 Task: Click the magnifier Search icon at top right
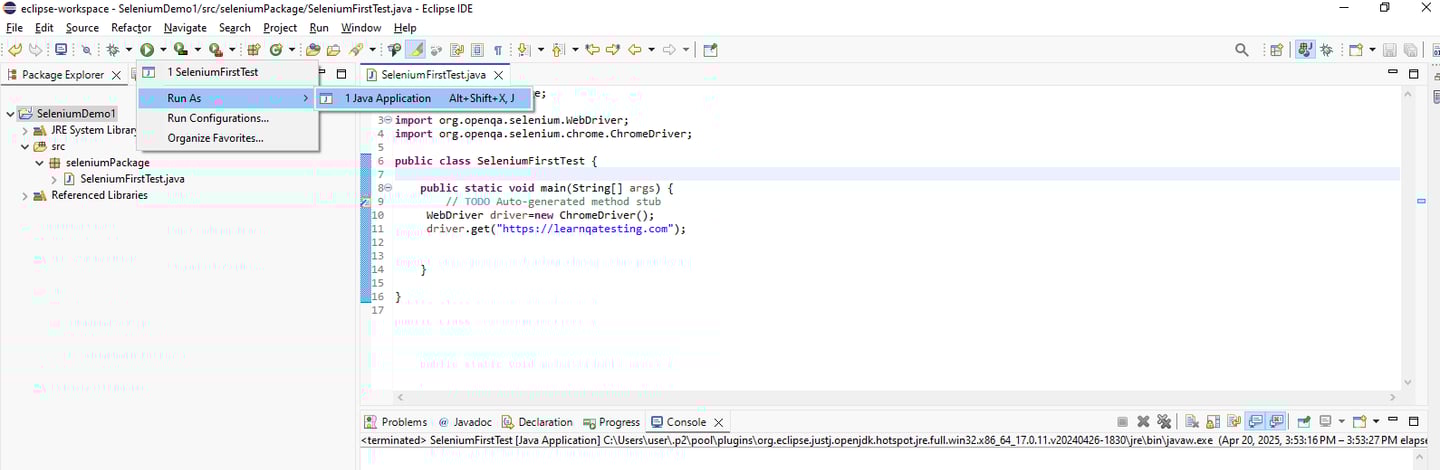(1241, 50)
